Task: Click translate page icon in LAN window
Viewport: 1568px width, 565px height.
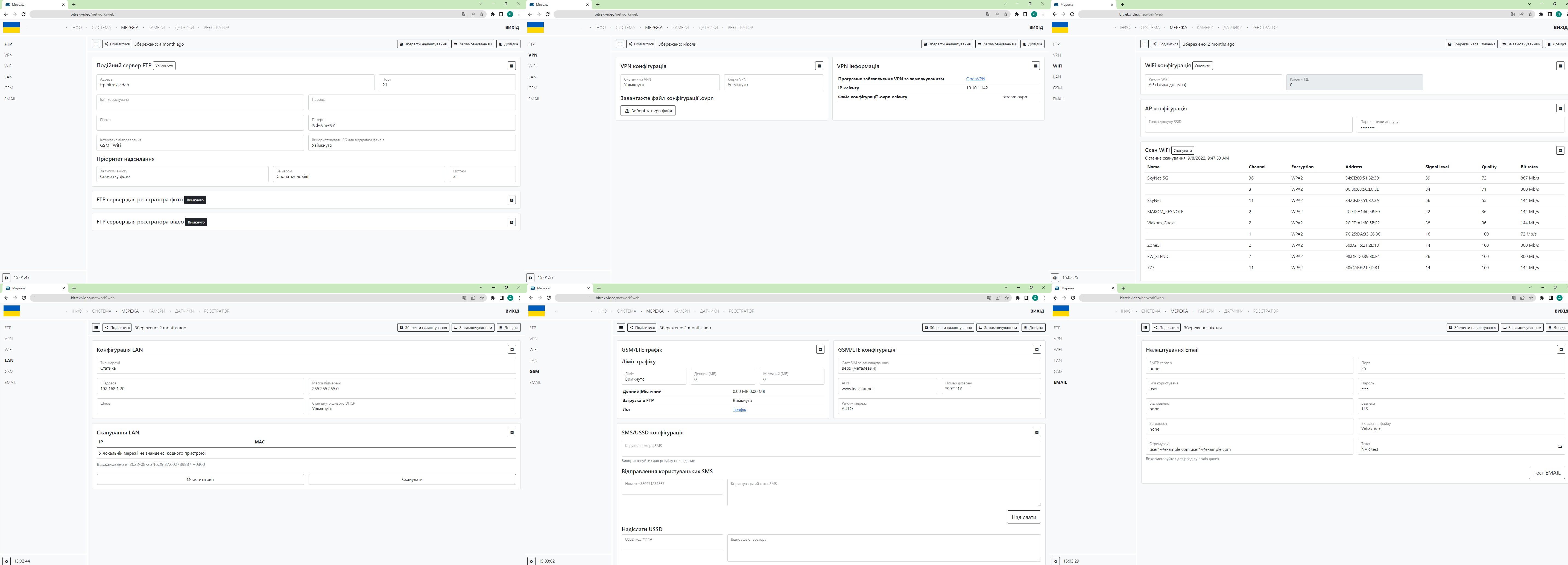Action: (464, 298)
